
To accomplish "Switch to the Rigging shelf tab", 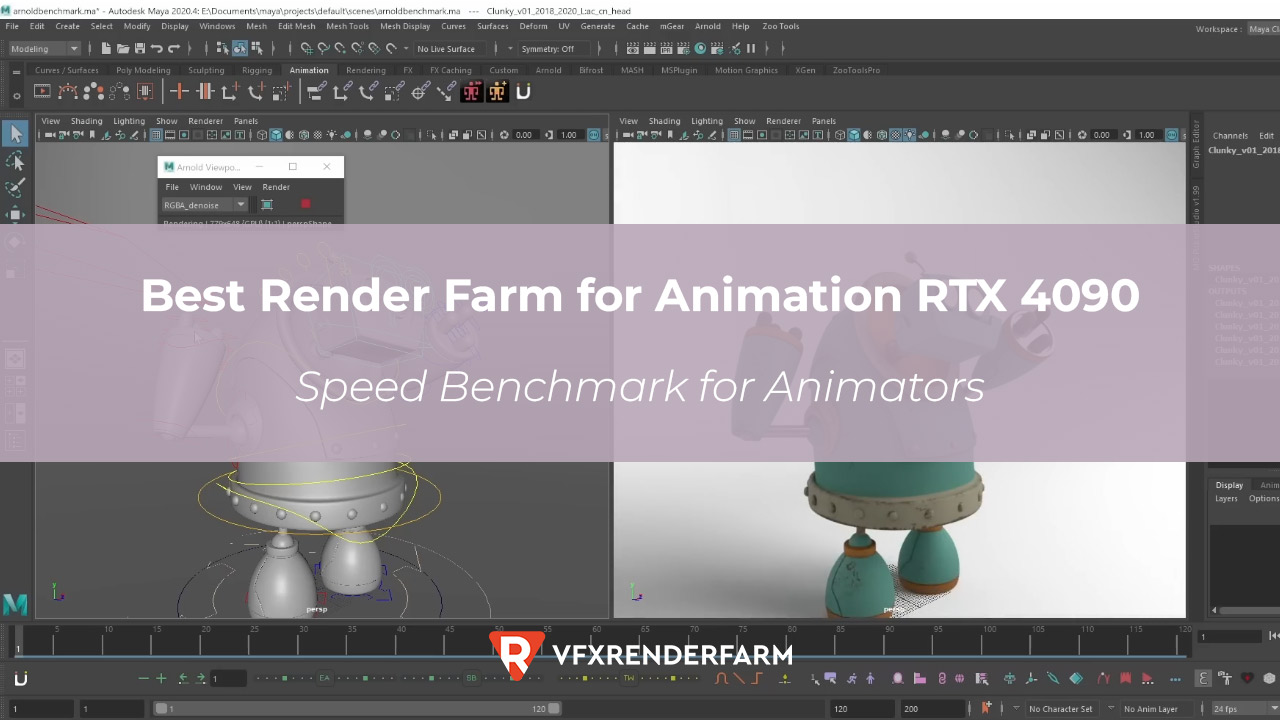I will (x=256, y=70).
